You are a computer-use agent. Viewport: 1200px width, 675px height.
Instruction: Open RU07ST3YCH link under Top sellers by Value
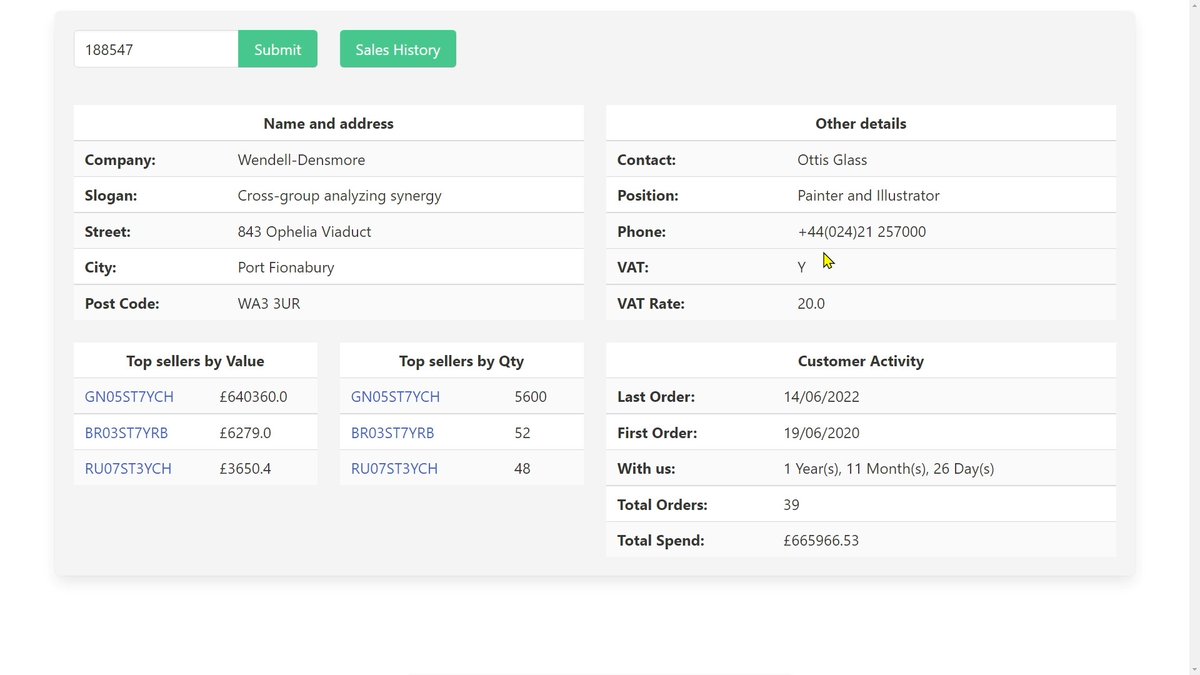[x=128, y=469]
